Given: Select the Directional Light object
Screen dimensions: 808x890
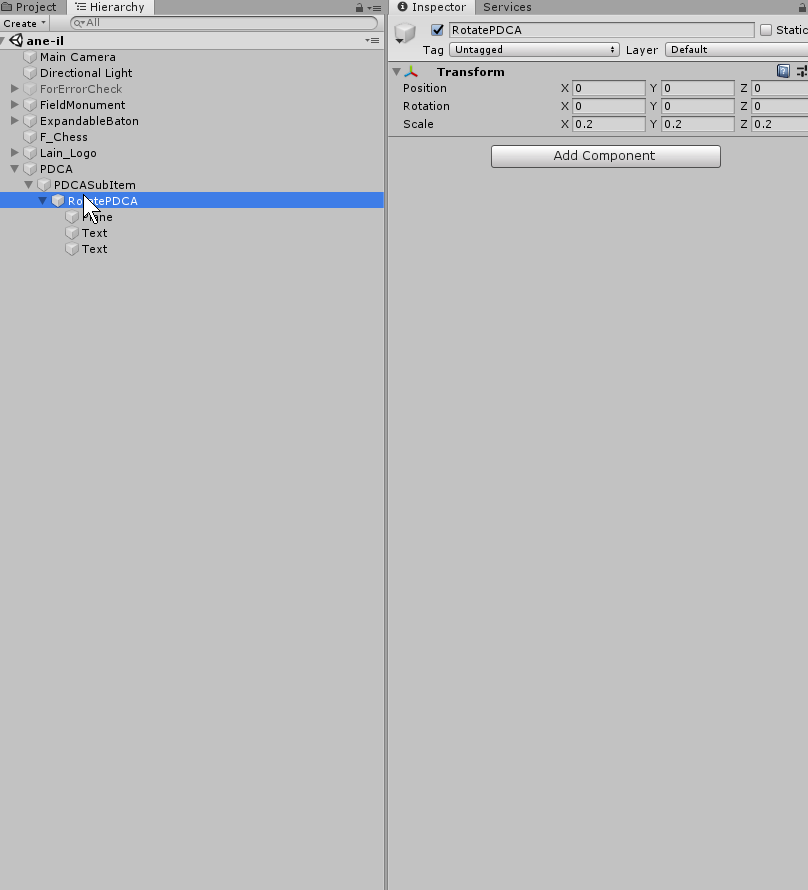Looking at the screenshot, I should (x=86, y=73).
